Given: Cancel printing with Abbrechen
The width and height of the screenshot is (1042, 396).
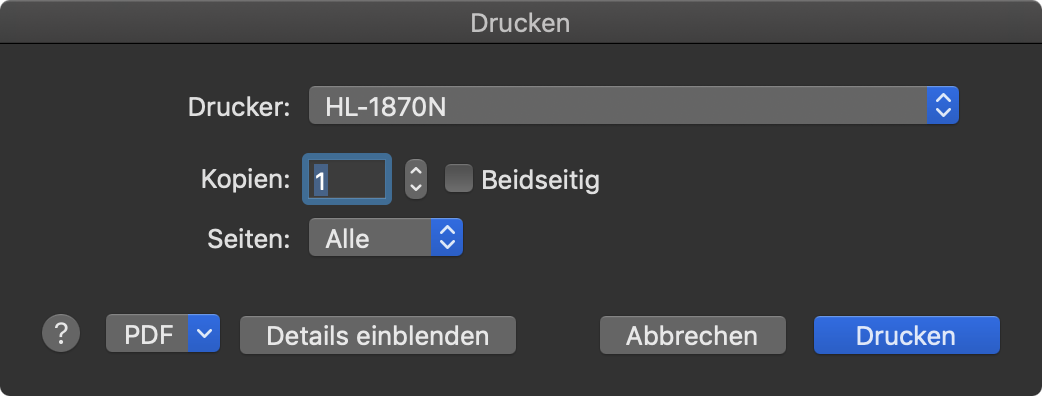Looking at the screenshot, I should coord(692,335).
